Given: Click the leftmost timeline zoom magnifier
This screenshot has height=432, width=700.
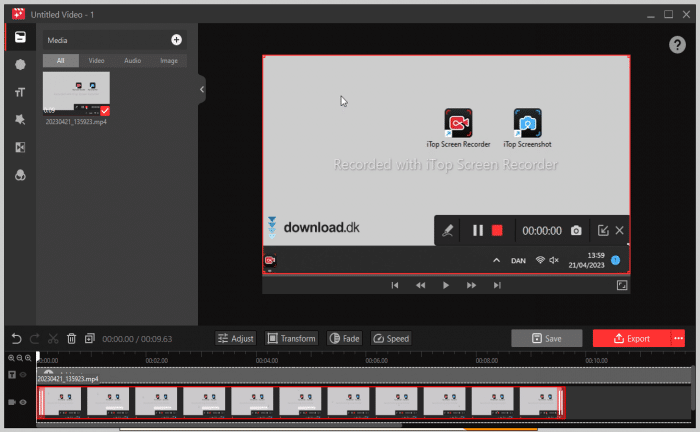Looking at the screenshot, I should [11, 358].
